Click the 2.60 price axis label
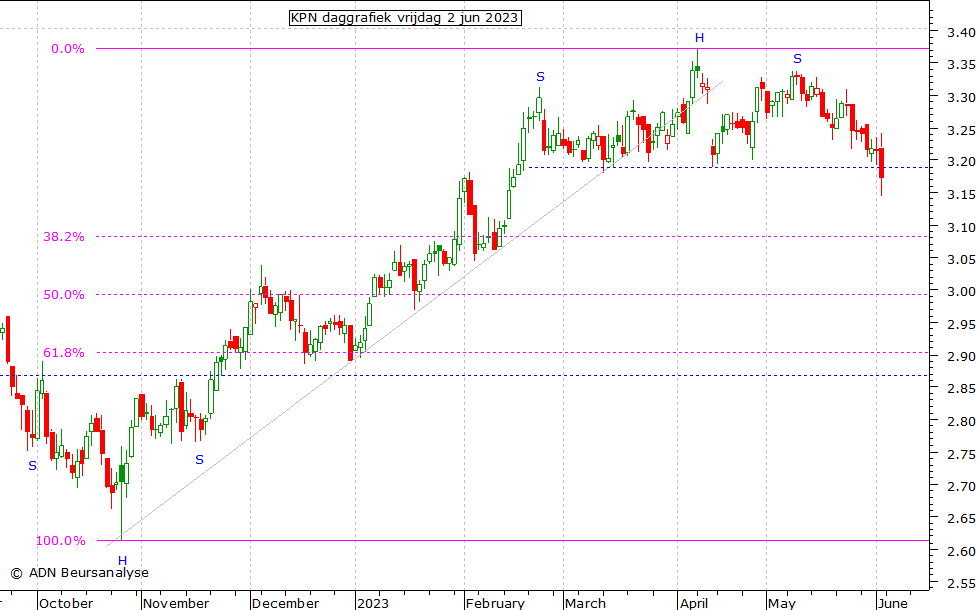This screenshot has height=610, width=980. tap(961, 551)
